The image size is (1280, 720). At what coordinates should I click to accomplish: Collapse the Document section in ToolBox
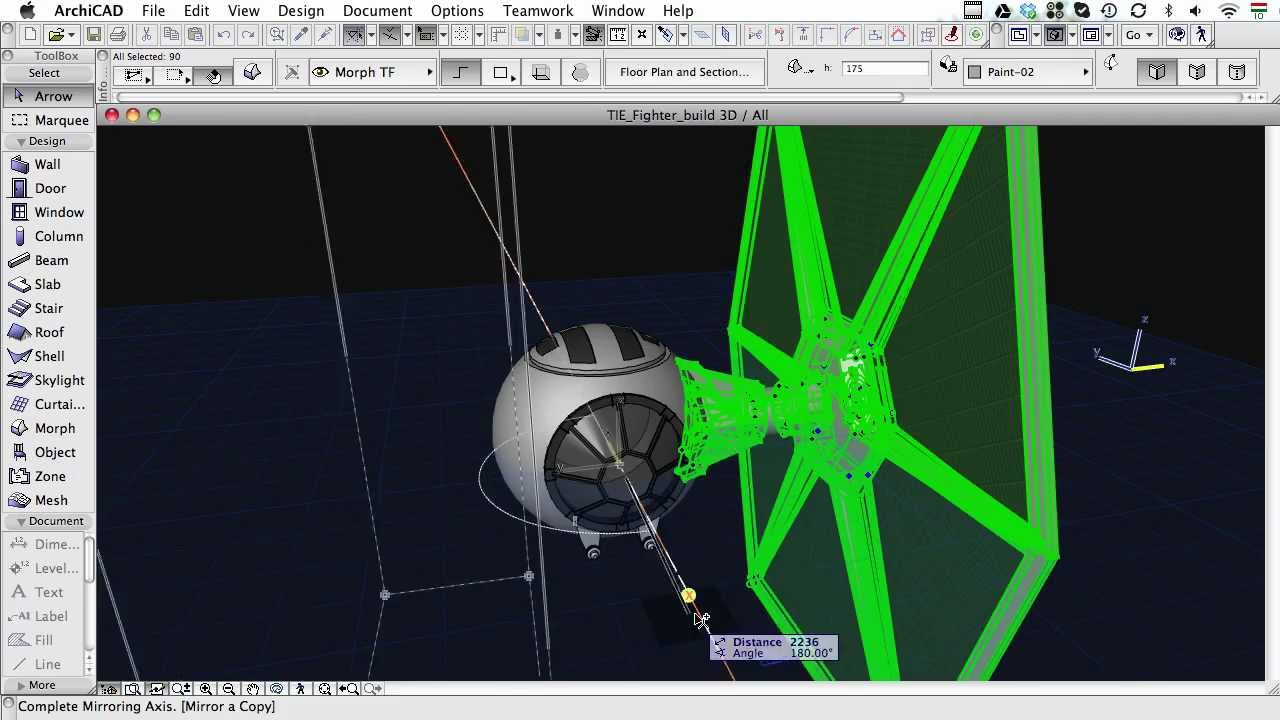point(21,522)
